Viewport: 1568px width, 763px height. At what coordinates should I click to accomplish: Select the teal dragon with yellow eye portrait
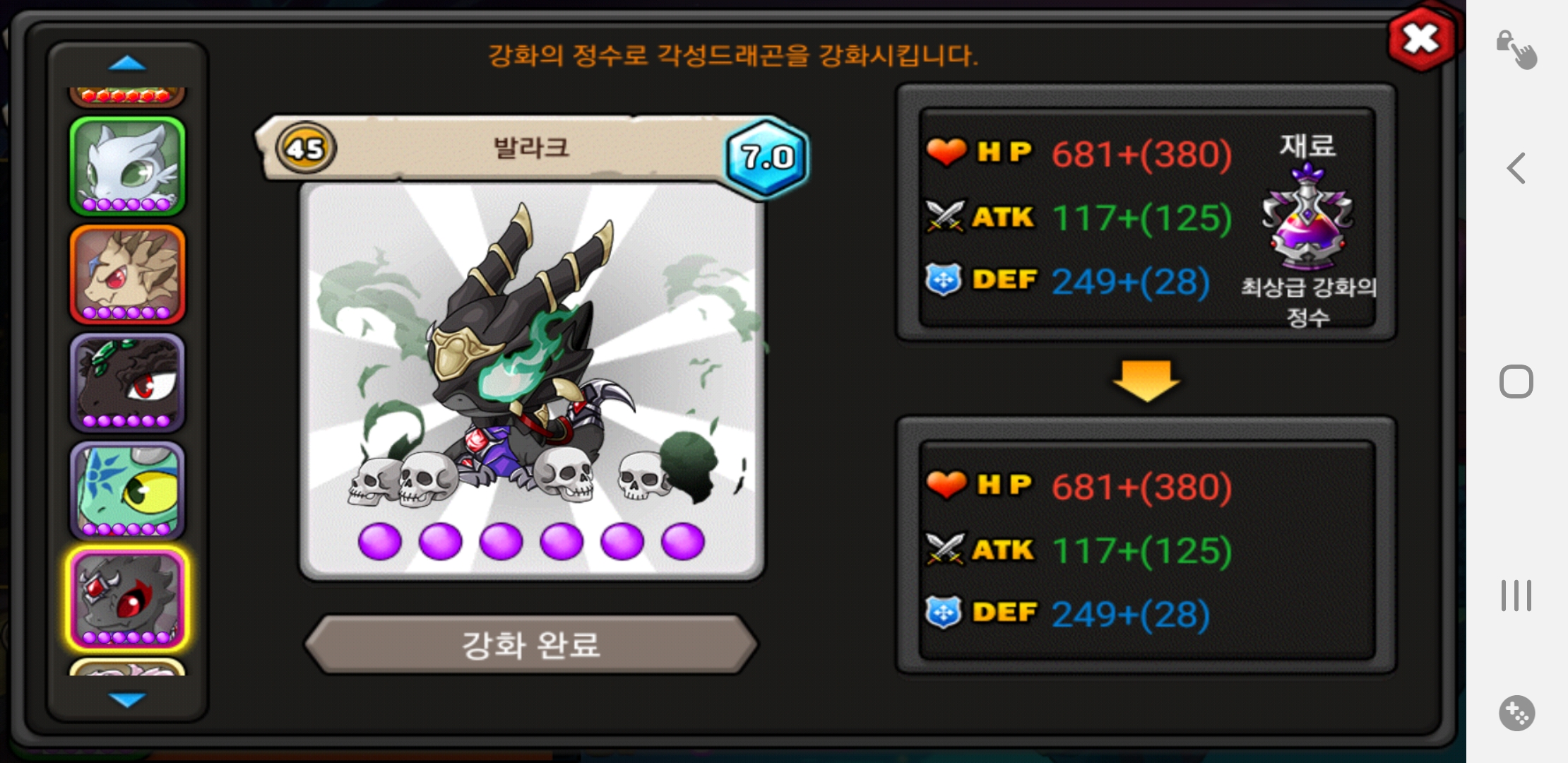coord(127,491)
